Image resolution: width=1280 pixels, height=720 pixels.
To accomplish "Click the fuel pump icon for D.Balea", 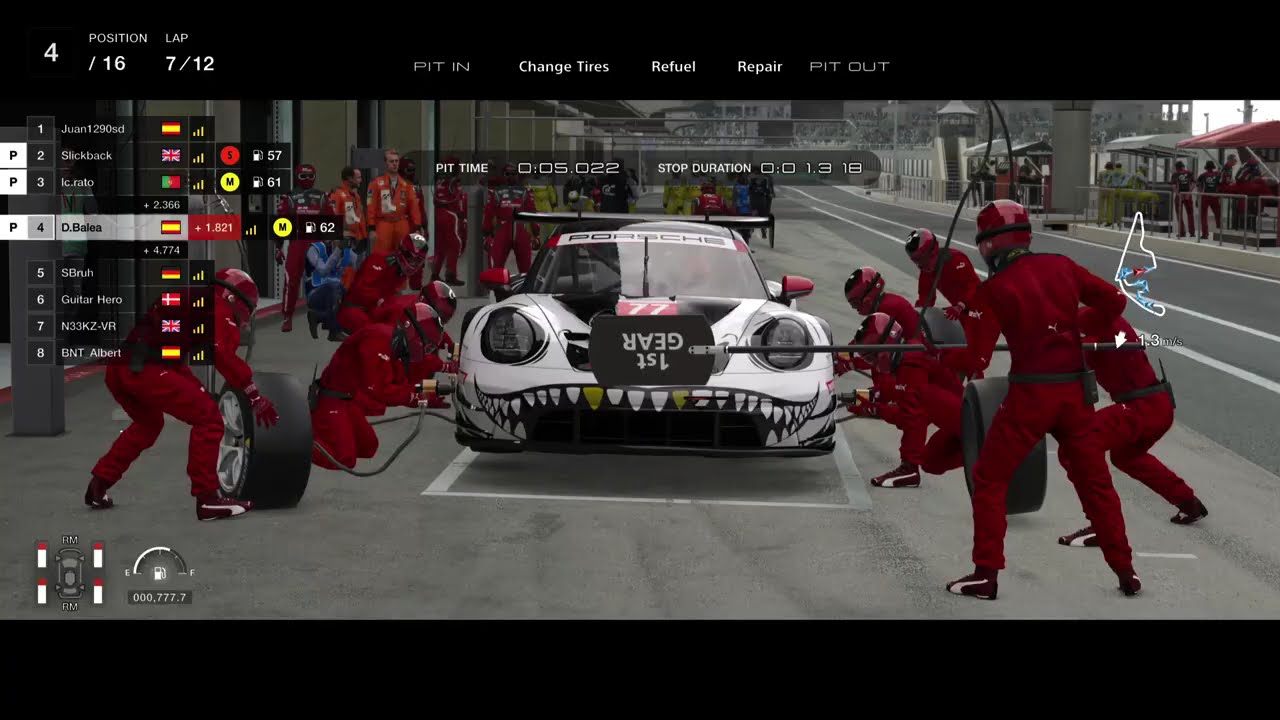I will pos(310,228).
